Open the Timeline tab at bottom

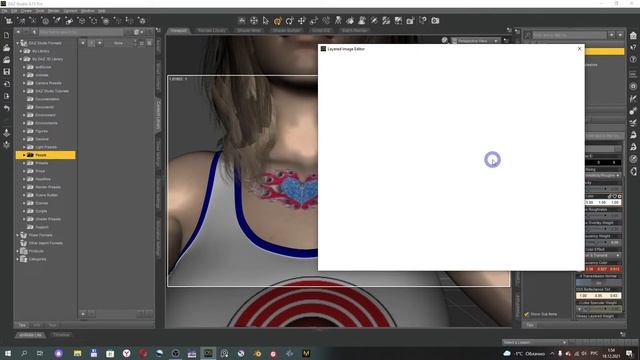[x=61, y=335]
